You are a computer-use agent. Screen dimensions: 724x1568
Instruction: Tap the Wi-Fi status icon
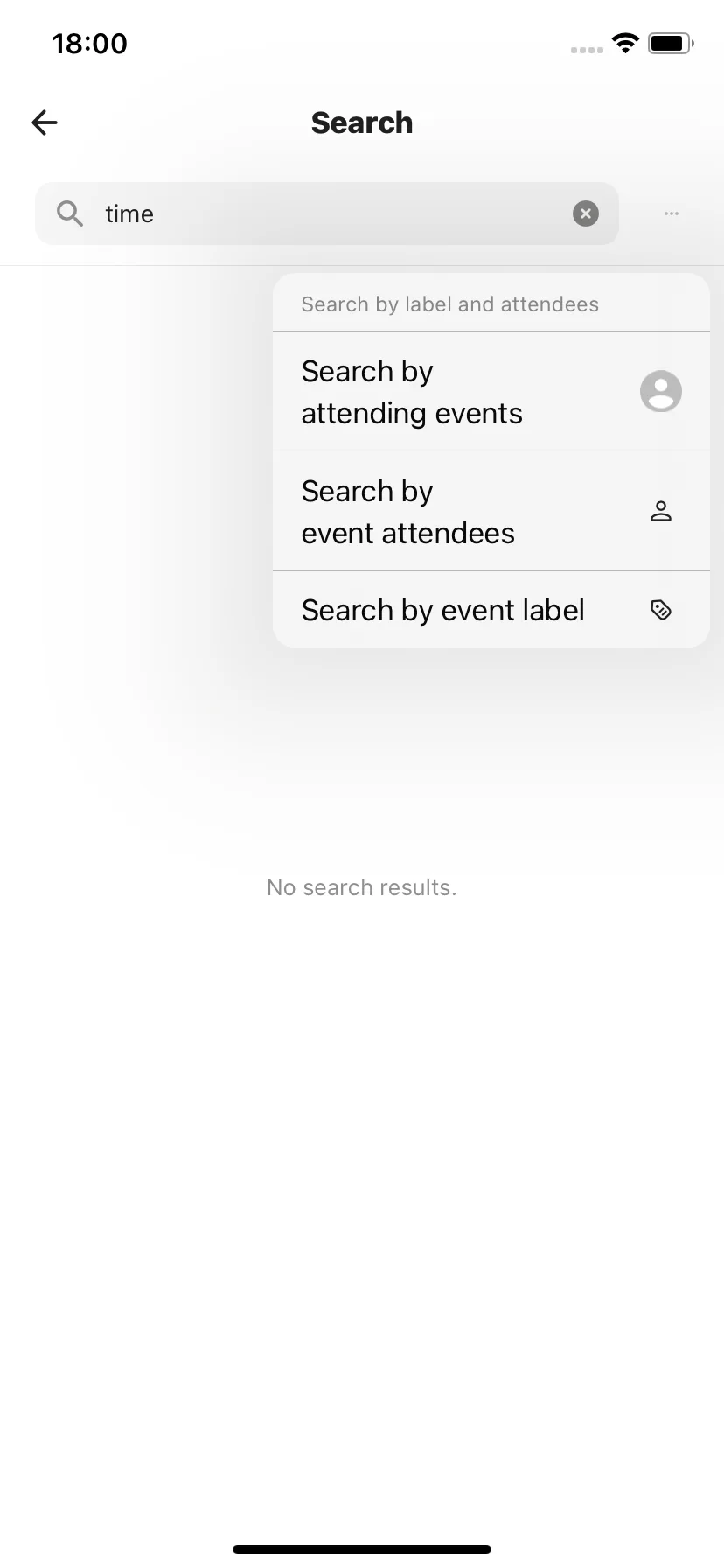pos(625,43)
